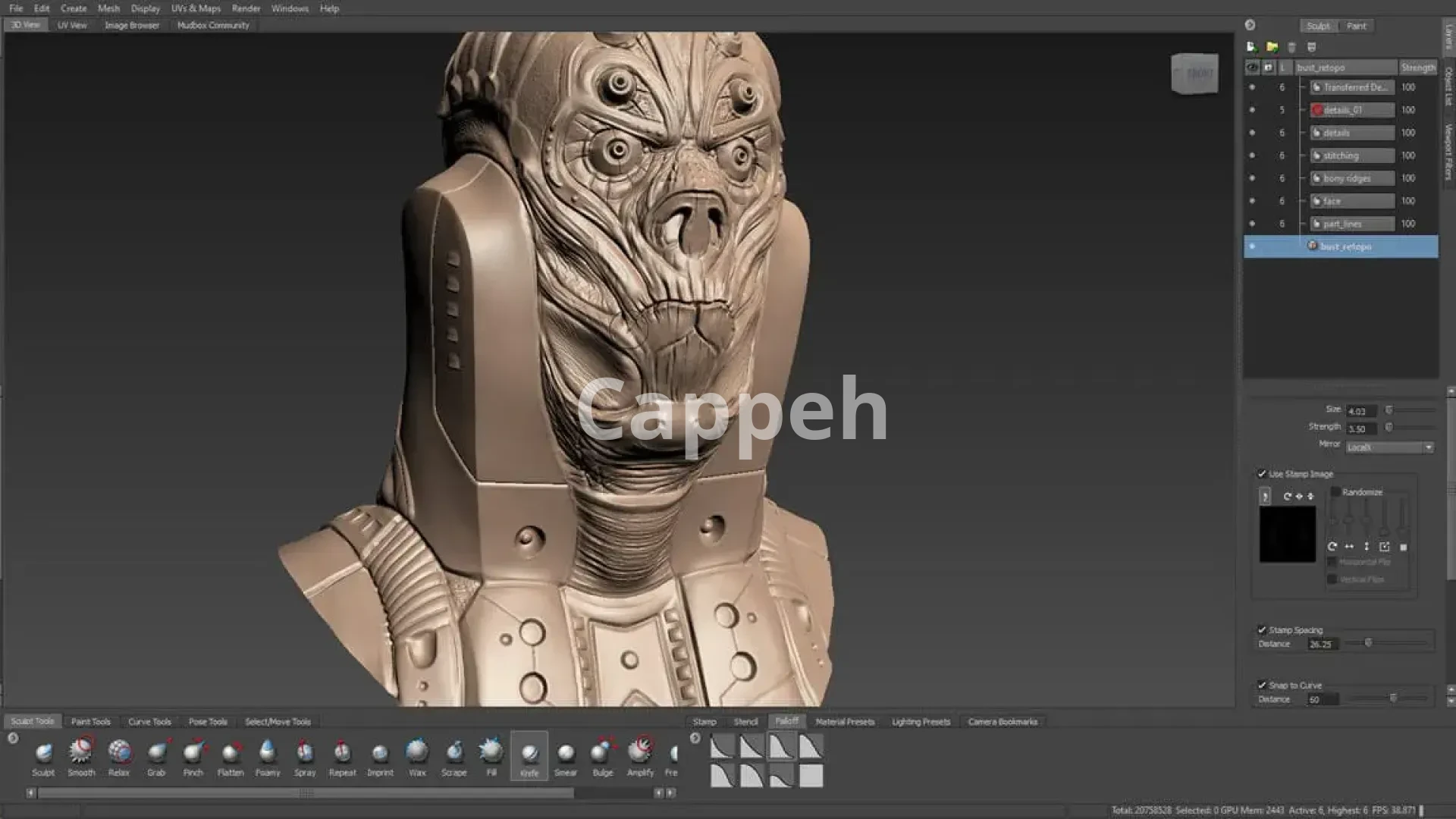Toggle visibility of the stitching layer
The height and width of the screenshot is (819, 1456).
(1252, 155)
